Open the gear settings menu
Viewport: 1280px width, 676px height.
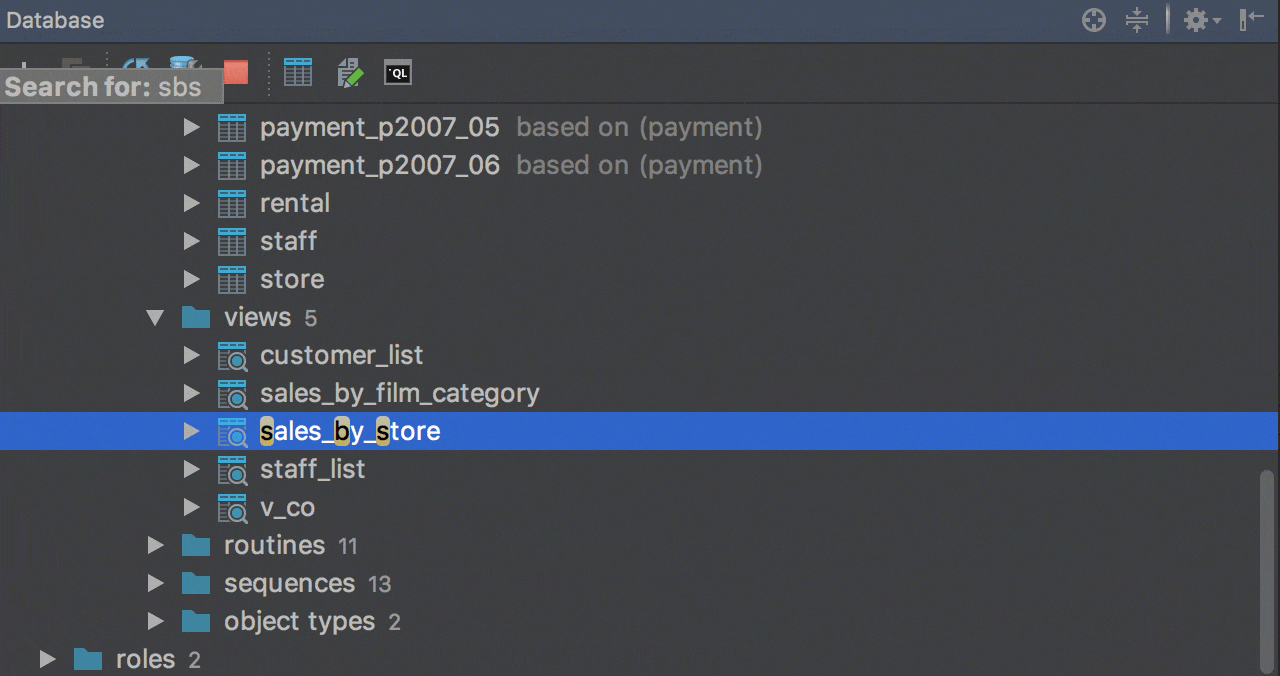[1200, 20]
